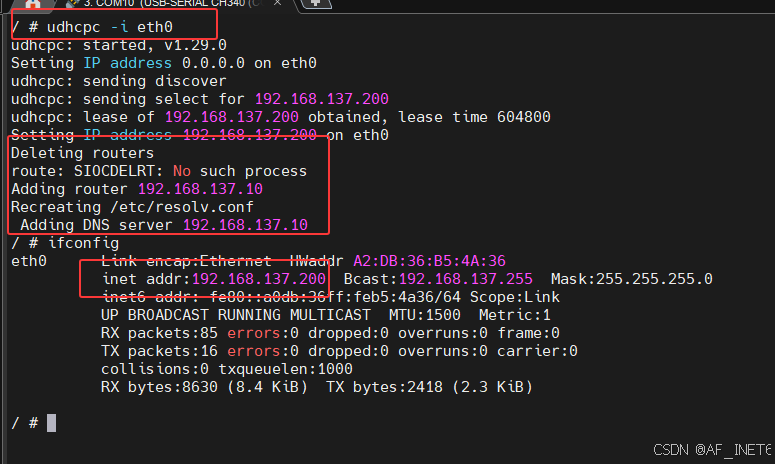Click the lease time value '604800'
This screenshot has width=775, height=464.
pos(523,117)
